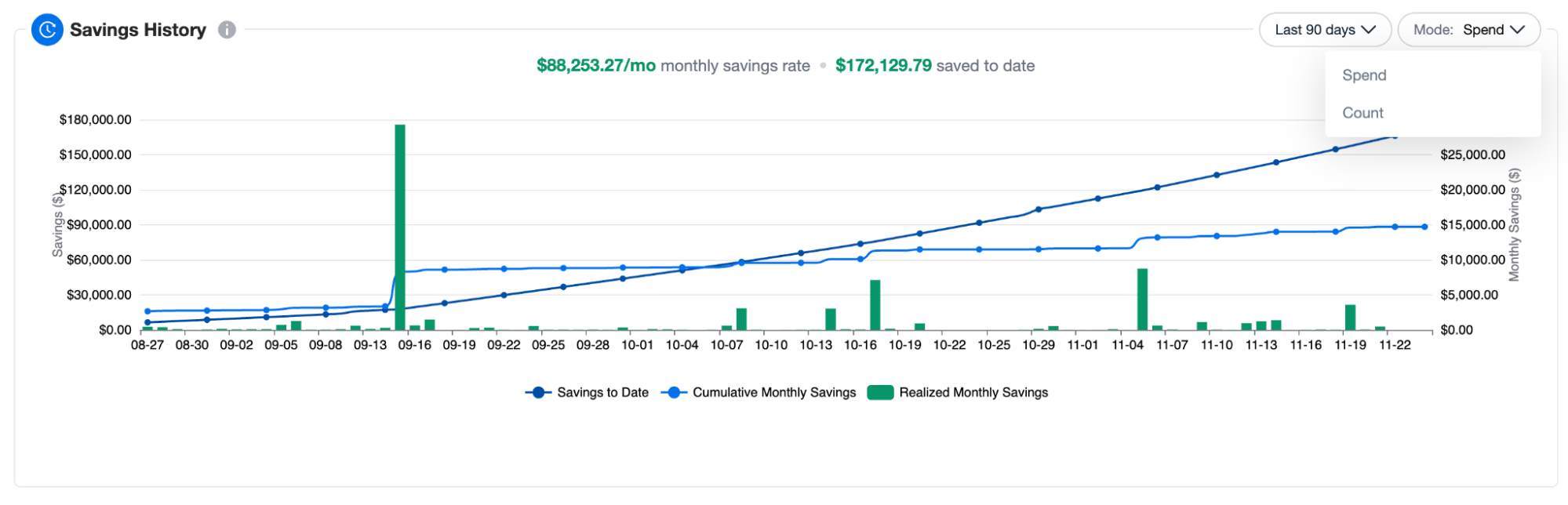Viewport: 1568px width, 505px height.
Task: Click the Savings History clock icon
Action: (x=47, y=30)
